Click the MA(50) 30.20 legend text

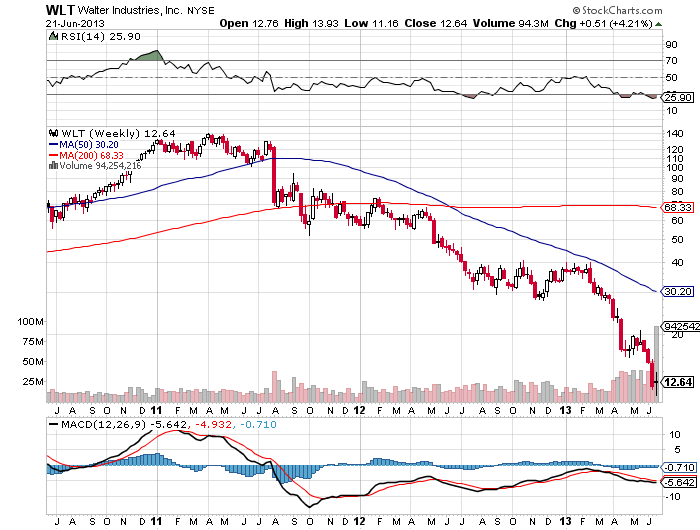89,145
